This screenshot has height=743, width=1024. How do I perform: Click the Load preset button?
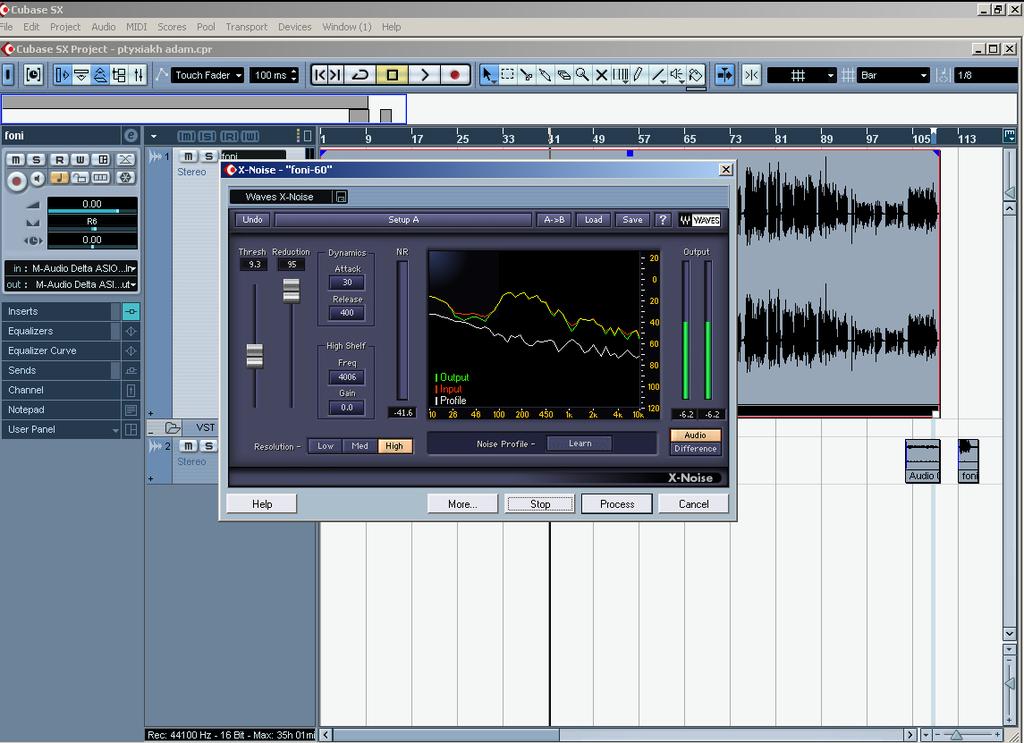tap(593, 220)
